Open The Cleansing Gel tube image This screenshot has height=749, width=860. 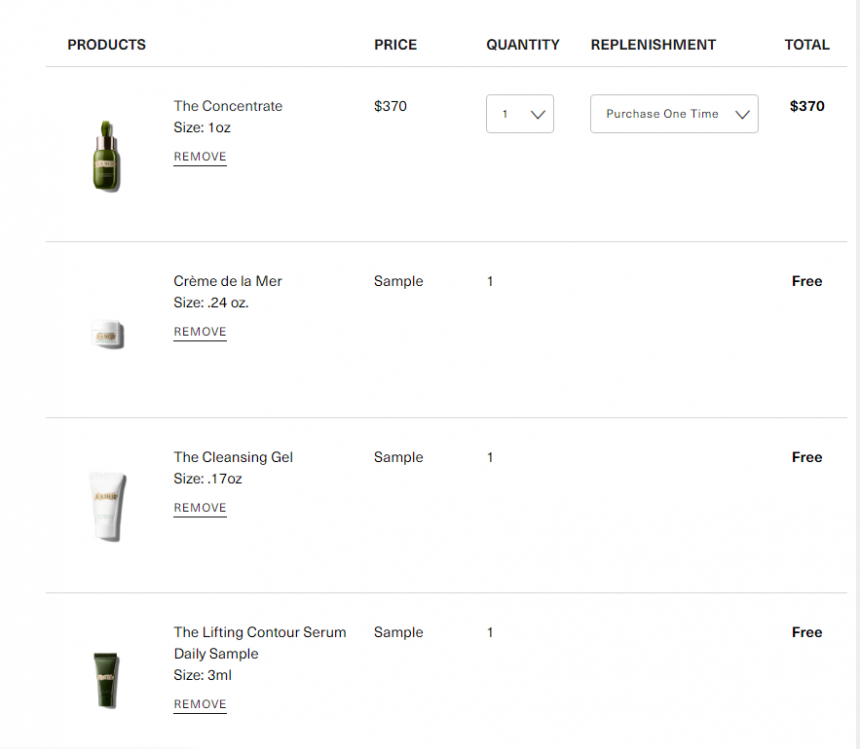click(x=108, y=507)
